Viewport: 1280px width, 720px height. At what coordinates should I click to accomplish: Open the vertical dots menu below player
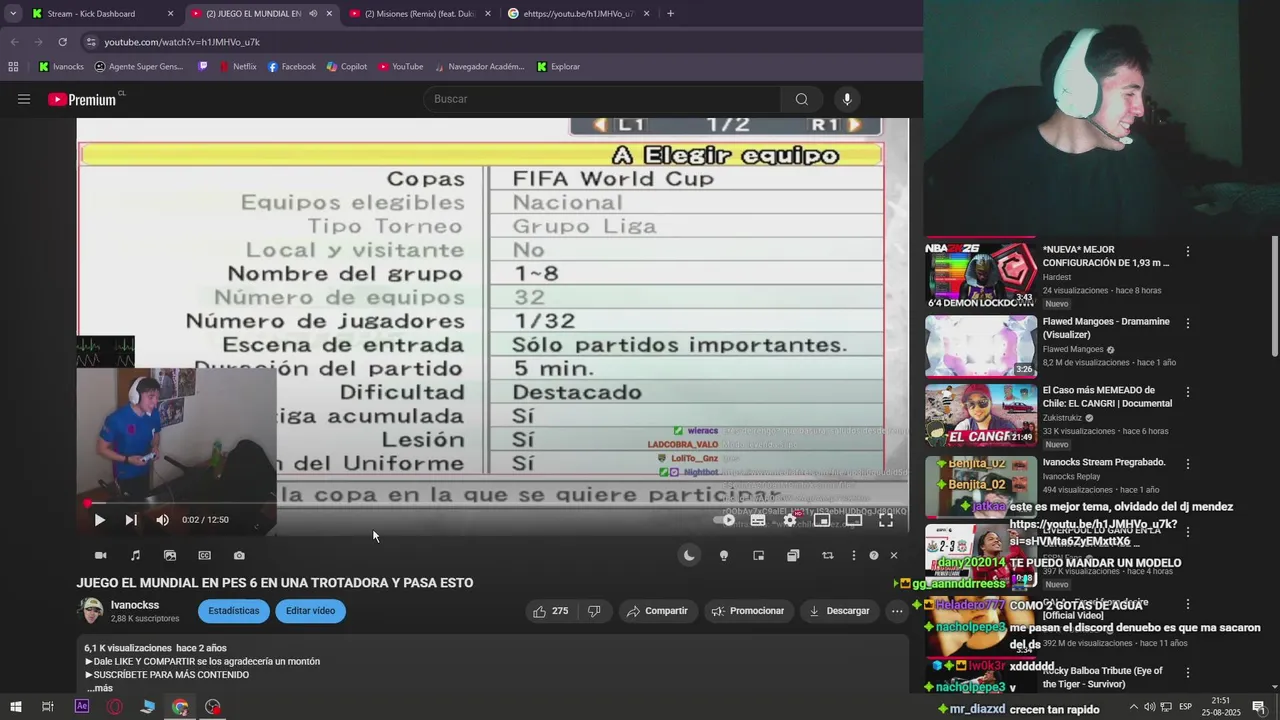coord(853,555)
